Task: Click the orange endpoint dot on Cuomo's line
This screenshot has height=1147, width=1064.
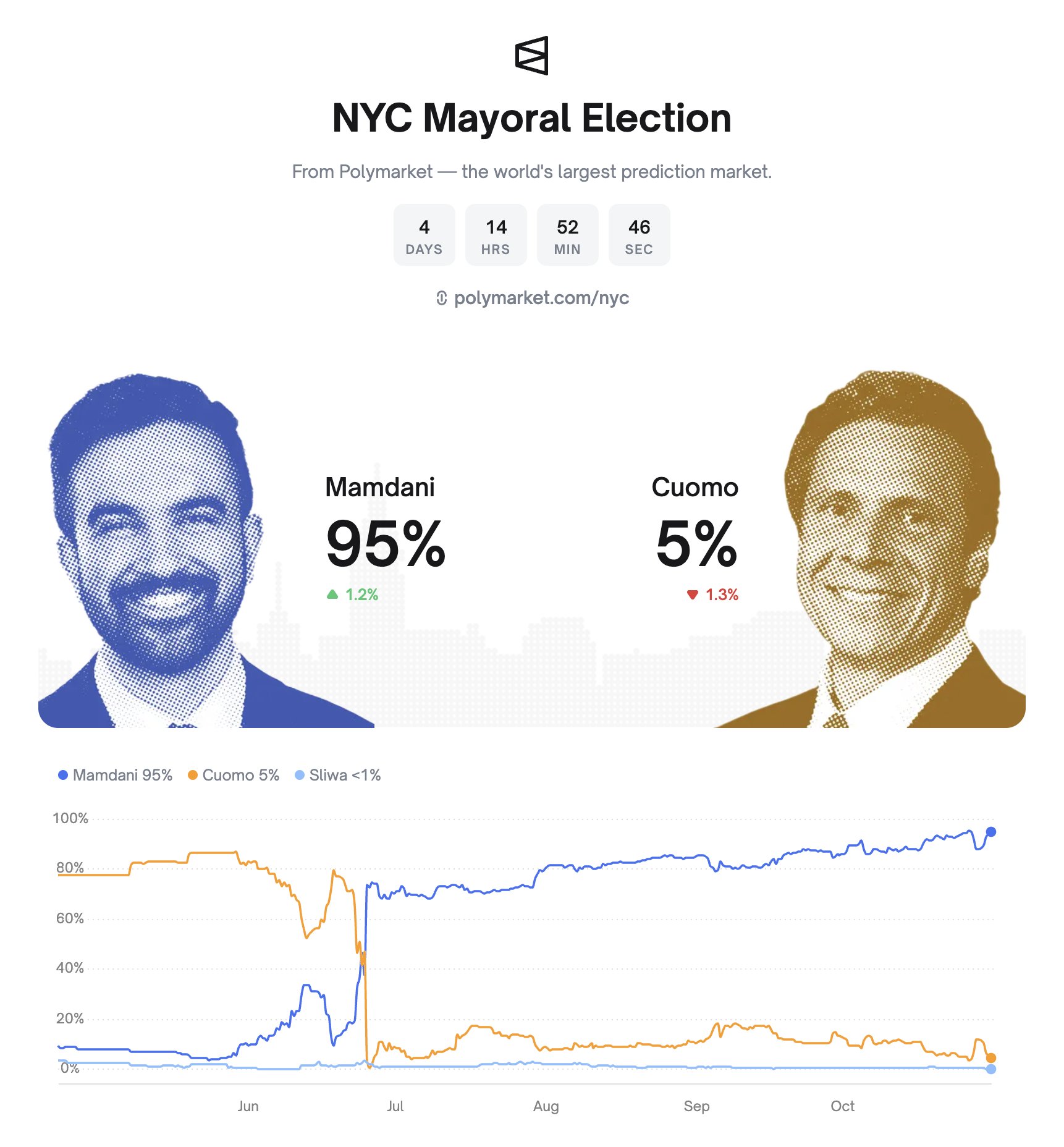Action: [x=990, y=1058]
